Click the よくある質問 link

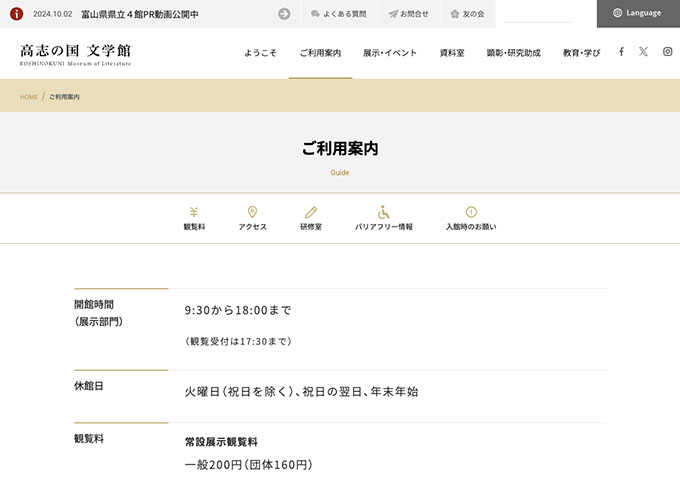click(344, 14)
